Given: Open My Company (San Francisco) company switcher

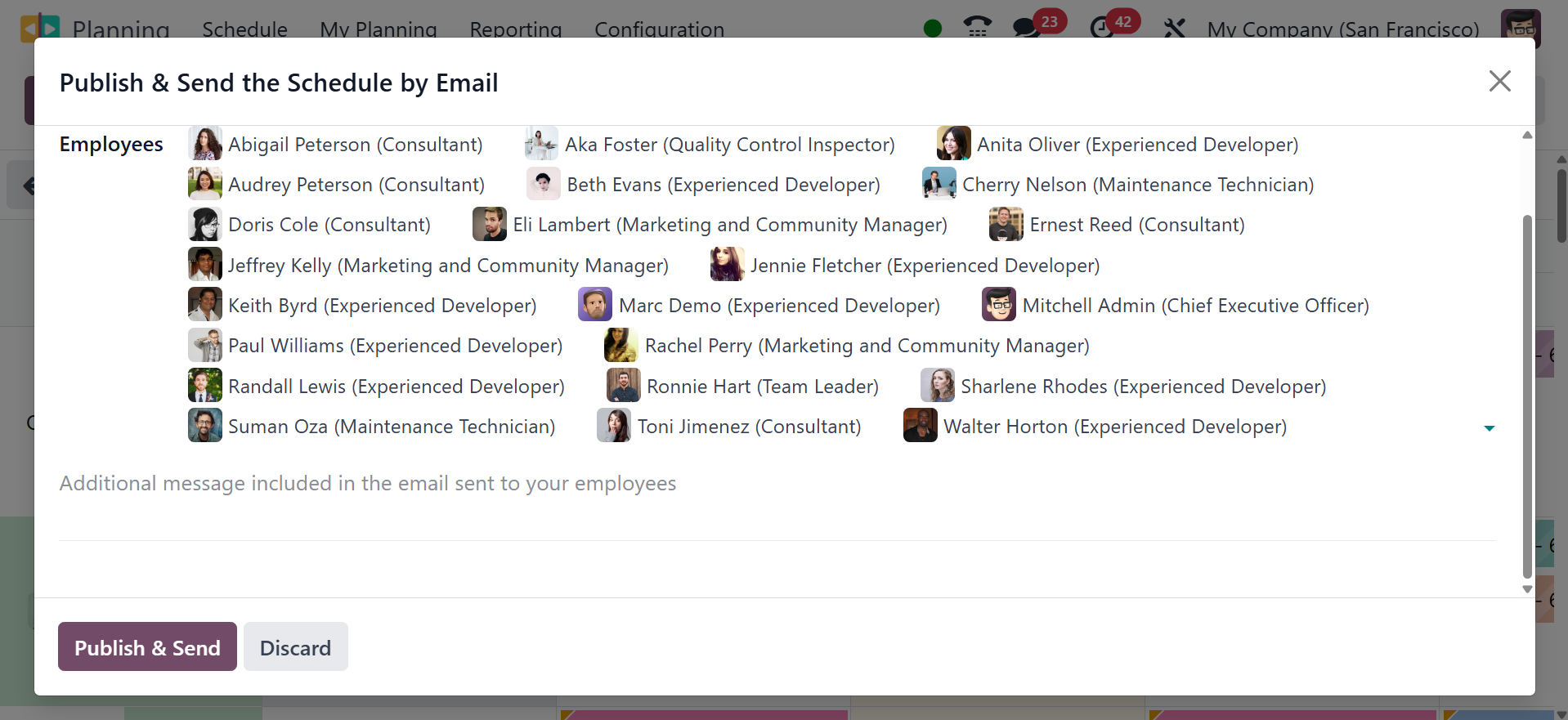Looking at the screenshot, I should [x=1342, y=29].
